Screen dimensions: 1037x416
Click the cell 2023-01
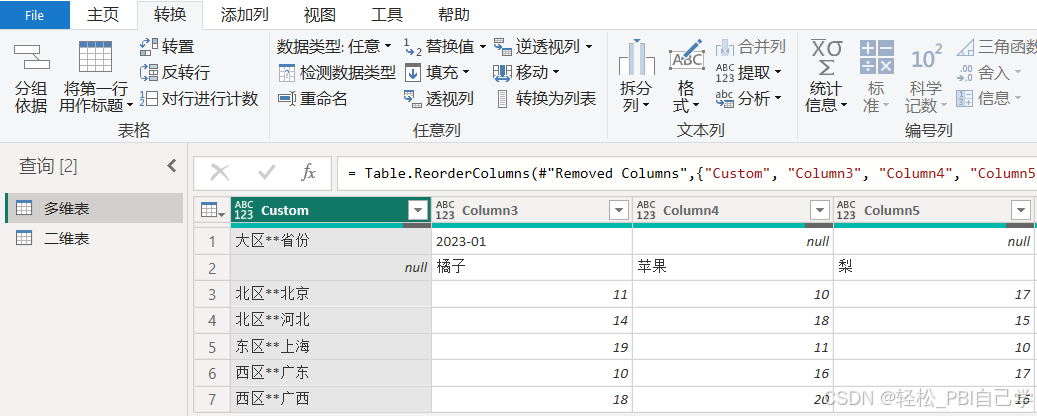click(532, 241)
